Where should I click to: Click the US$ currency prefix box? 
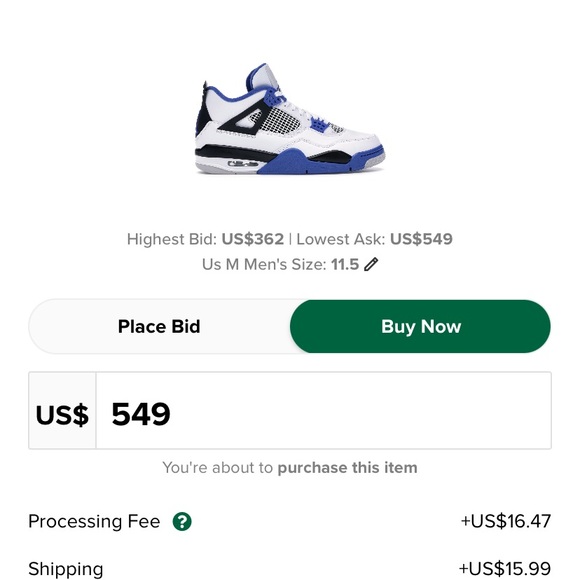(x=62, y=411)
